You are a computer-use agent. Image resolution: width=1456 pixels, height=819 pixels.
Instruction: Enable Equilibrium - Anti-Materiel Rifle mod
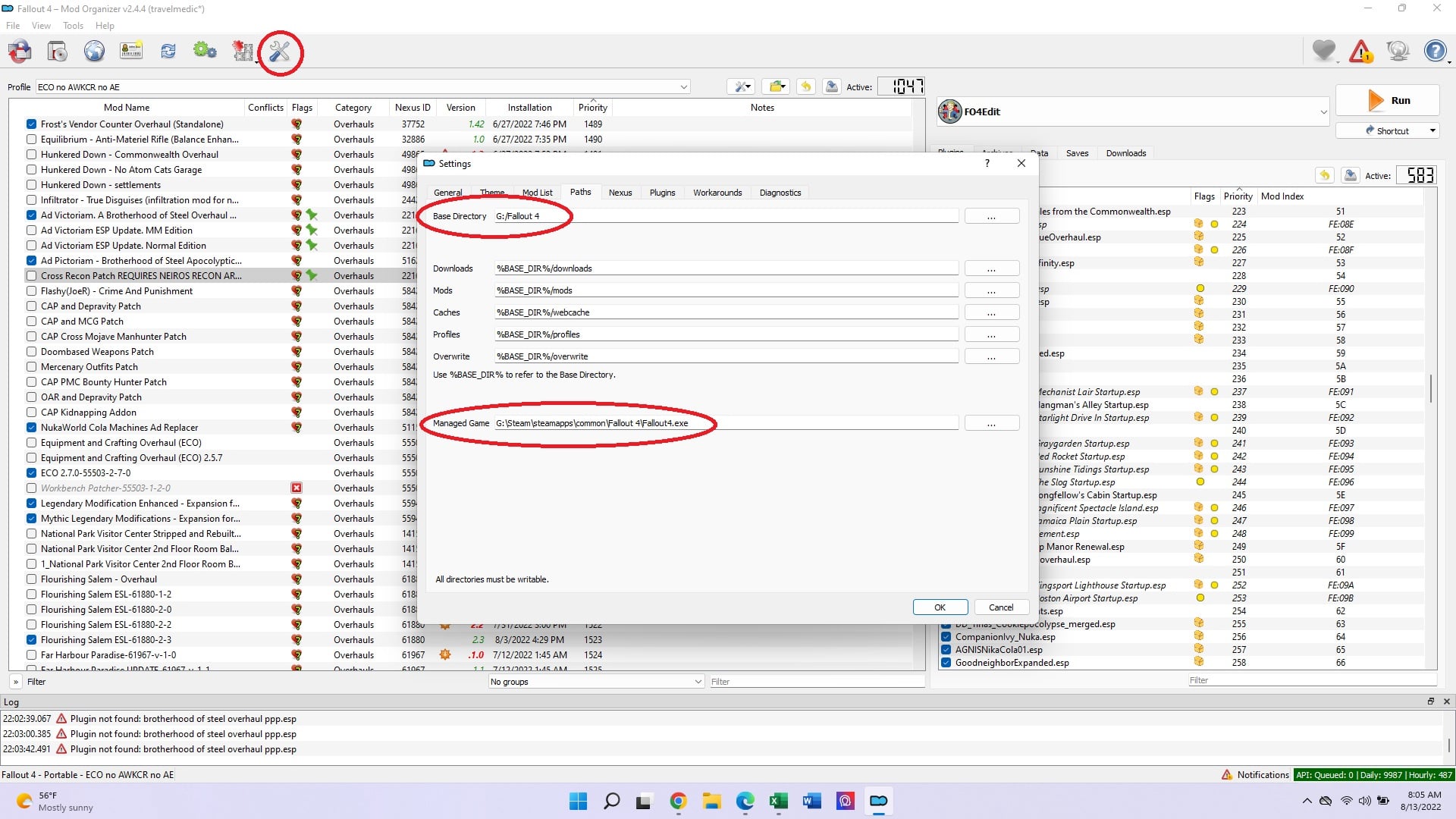(31, 140)
